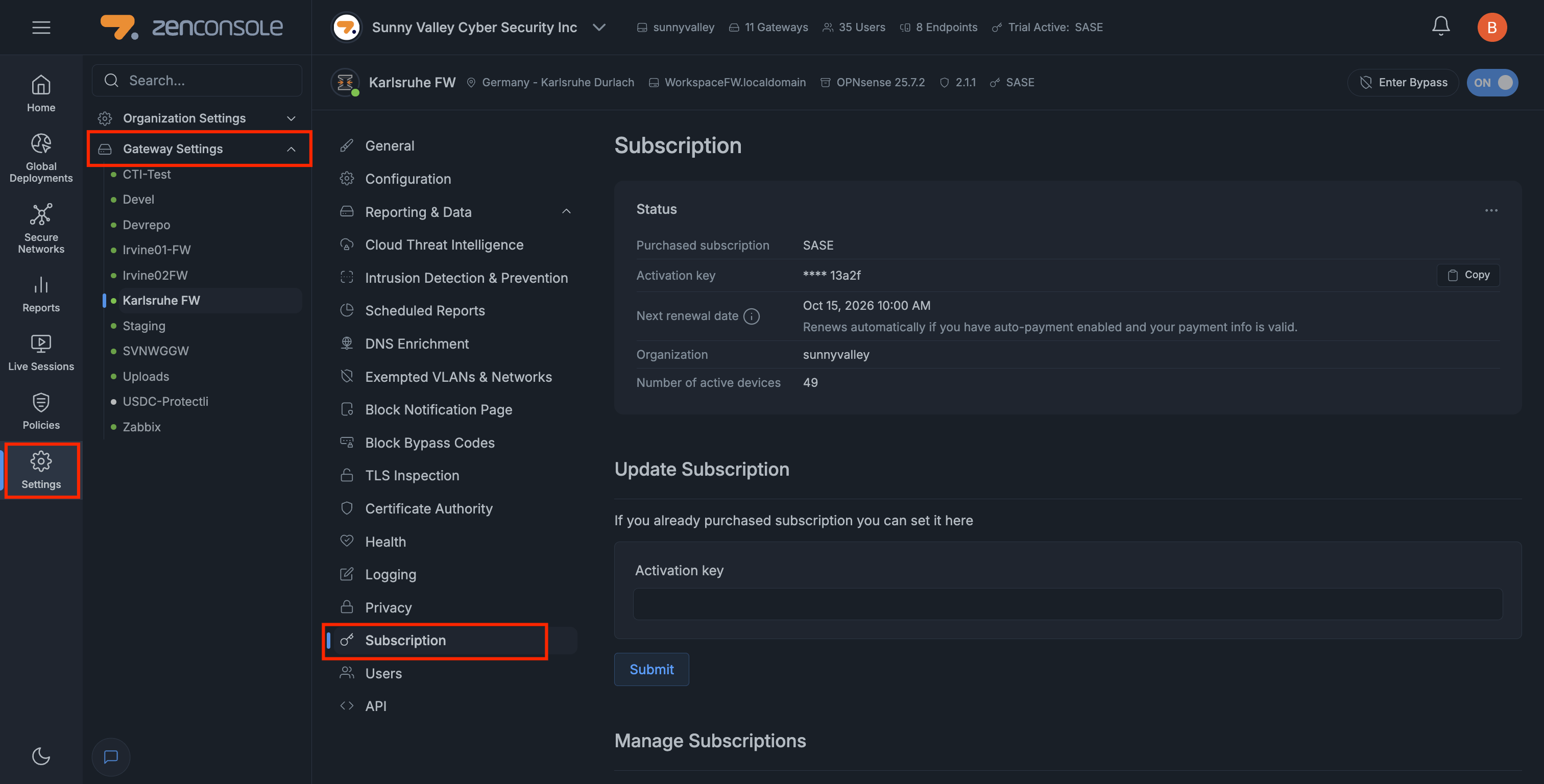Open the chat support bubble icon
This screenshot has width=1544, height=784.
point(111,757)
